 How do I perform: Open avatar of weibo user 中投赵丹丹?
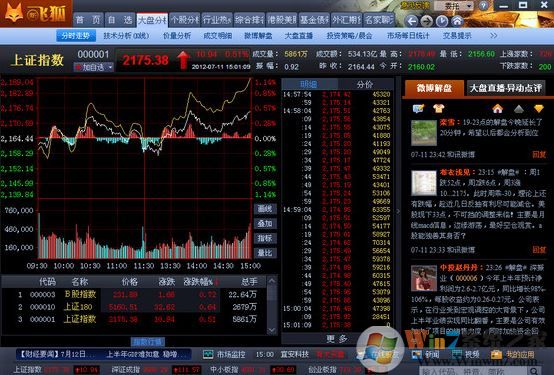tap(424, 279)
